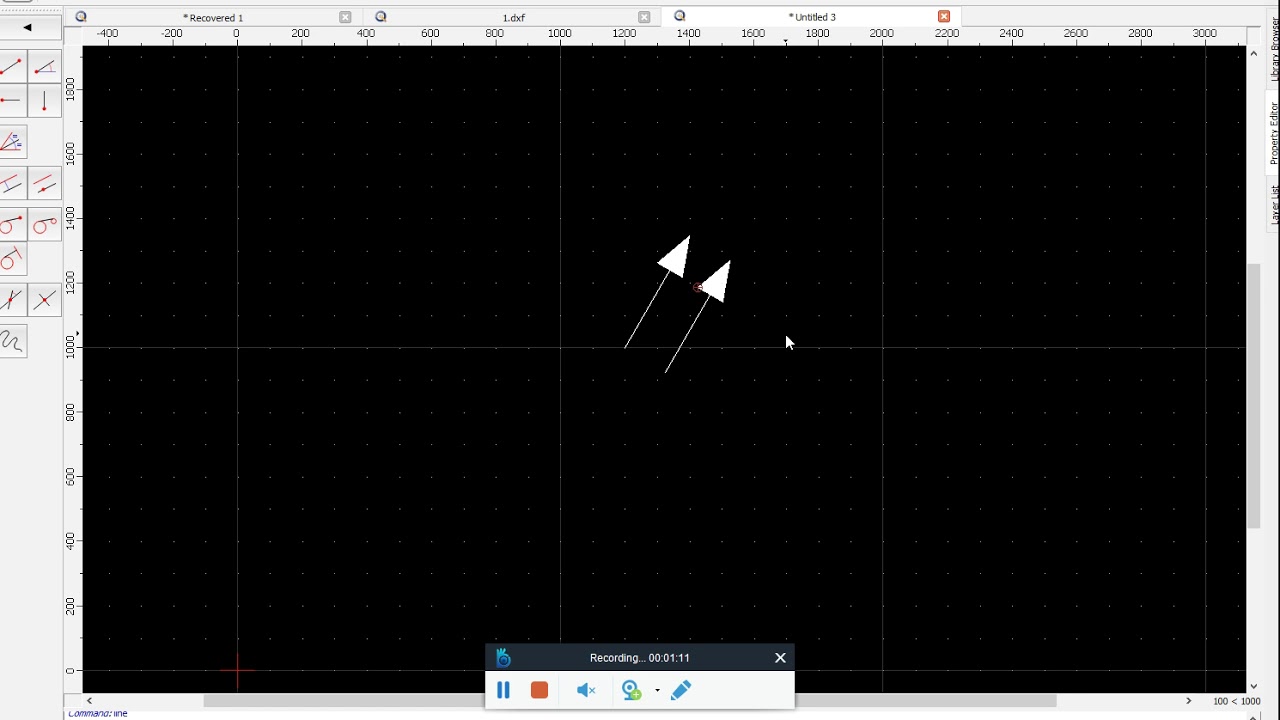Viewport: 1280px width, 720px height.
Task: Select the Vertical Line tool
Action: click(x=45, y=101)
